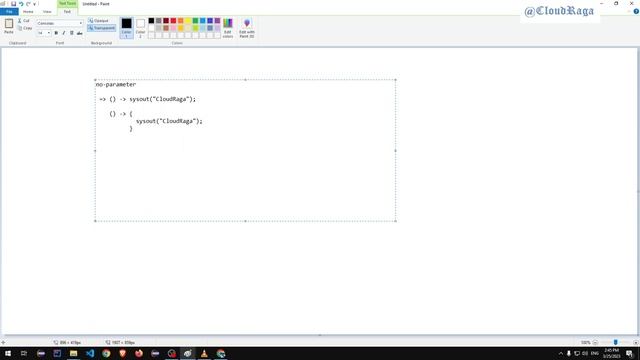Show hidden system tray icons
Image resolution: width=640 pixels, height=360 pixels.
[x=560, y=353]
